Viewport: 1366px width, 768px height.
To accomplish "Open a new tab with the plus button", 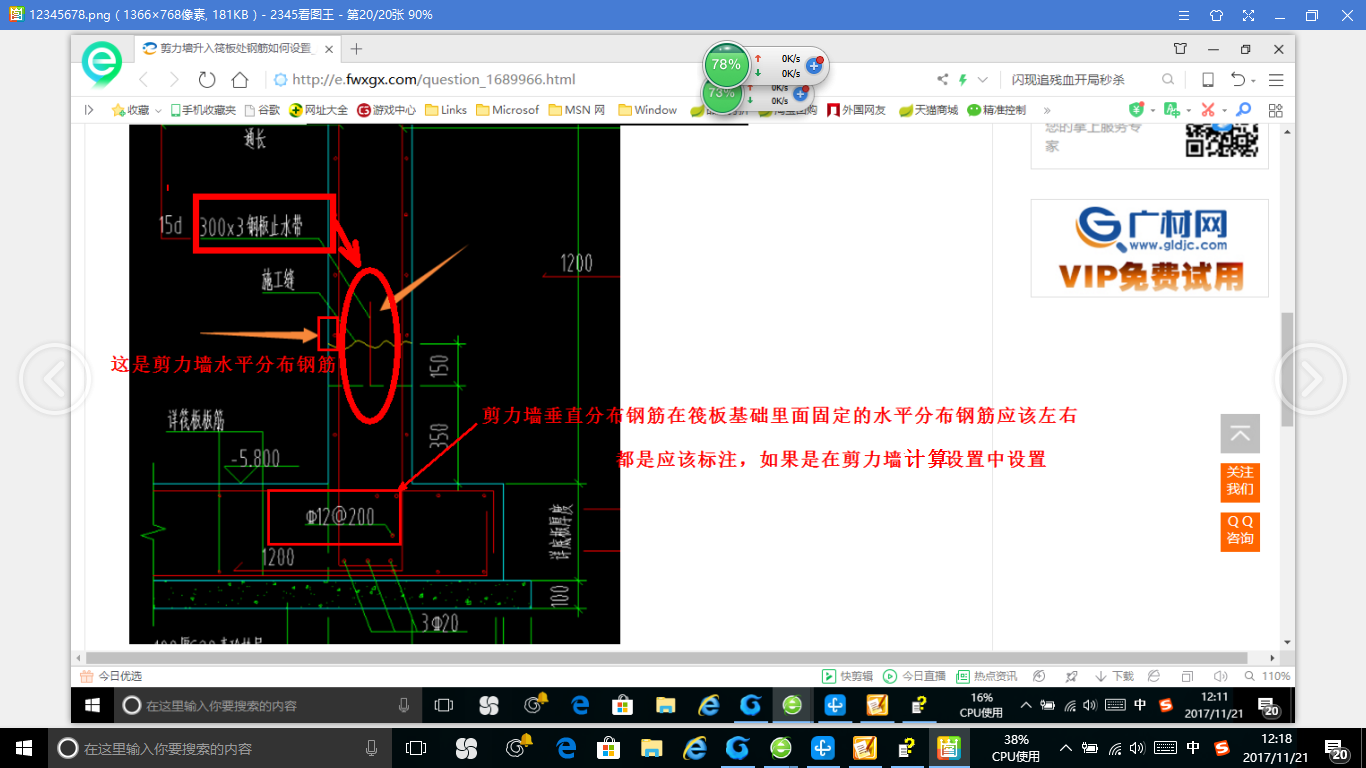I will 356,48.
